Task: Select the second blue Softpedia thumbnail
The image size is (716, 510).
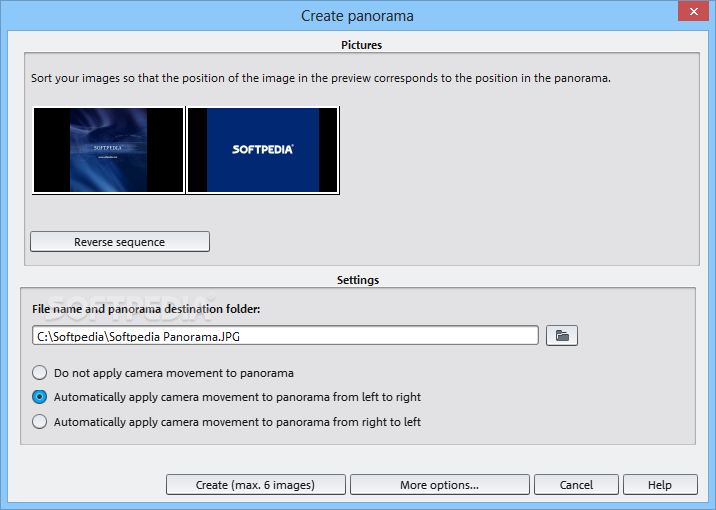Action: 263,150
